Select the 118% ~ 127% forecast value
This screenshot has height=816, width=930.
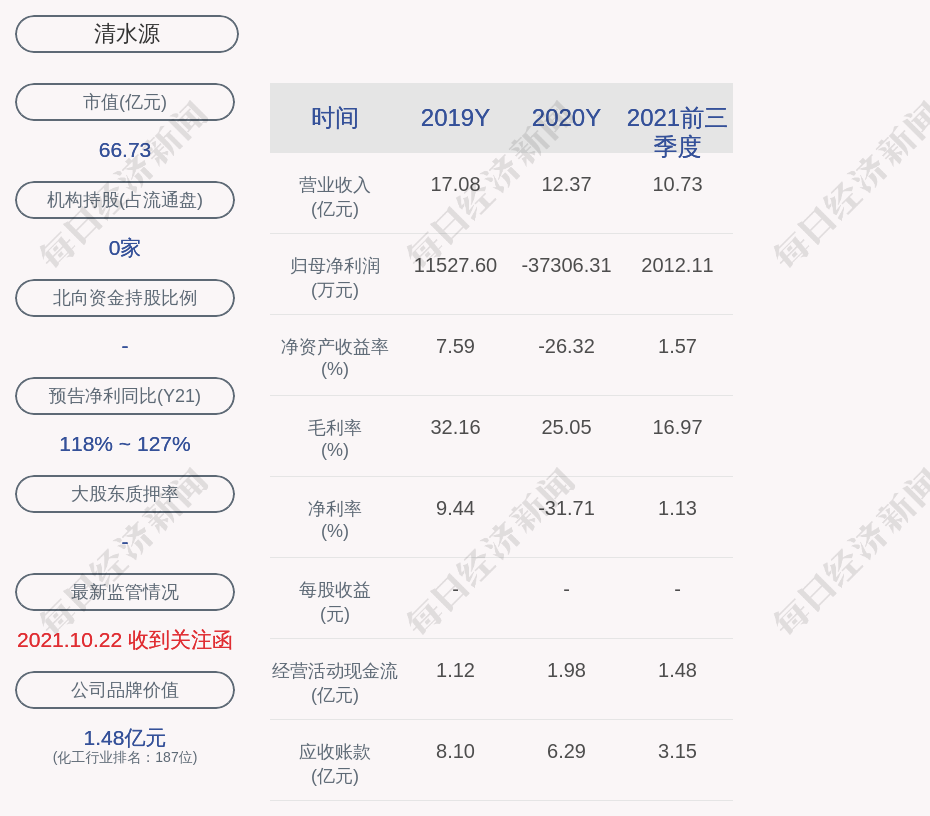[x=125, y=444]
